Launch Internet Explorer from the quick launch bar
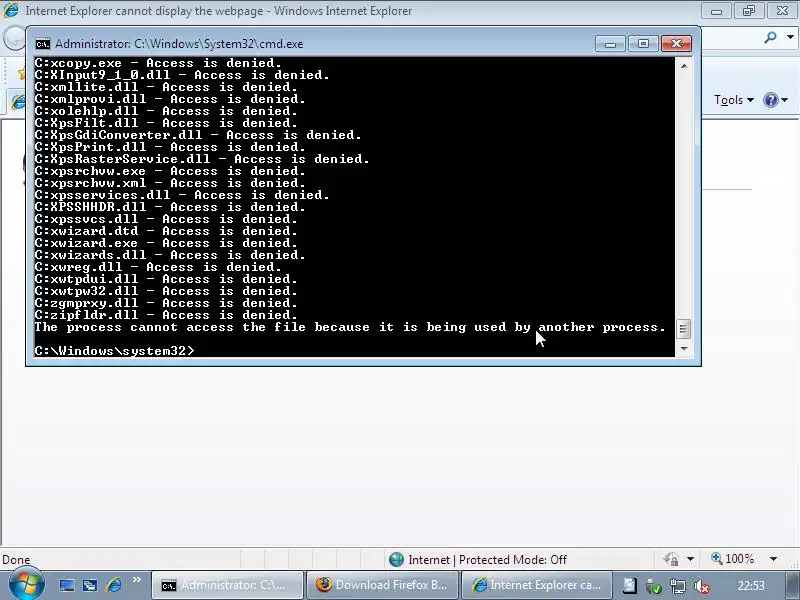 click(113, 585)
